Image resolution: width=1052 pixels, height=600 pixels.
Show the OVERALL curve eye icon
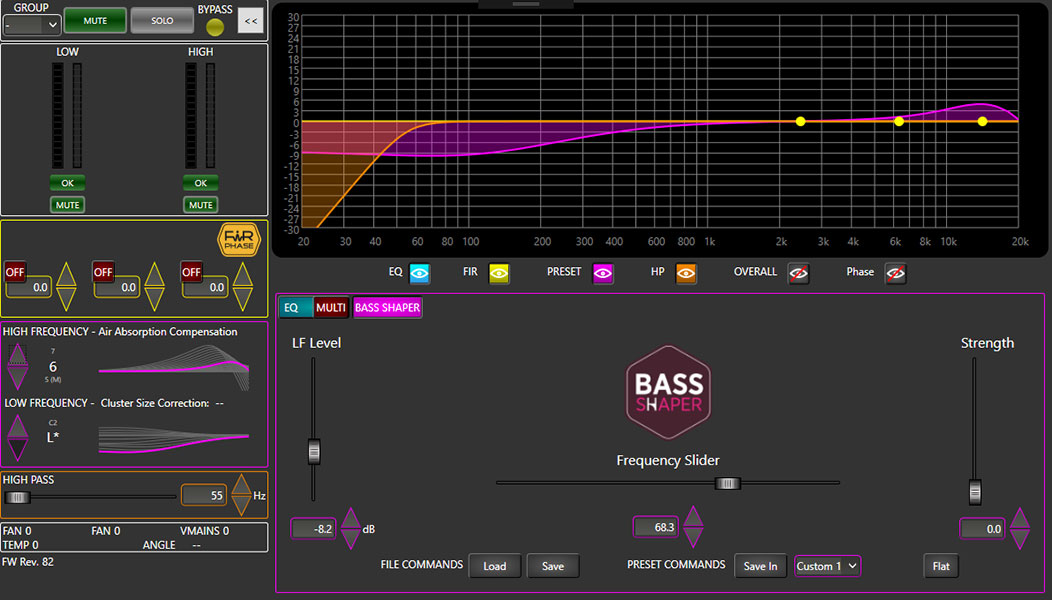[797, 273]
